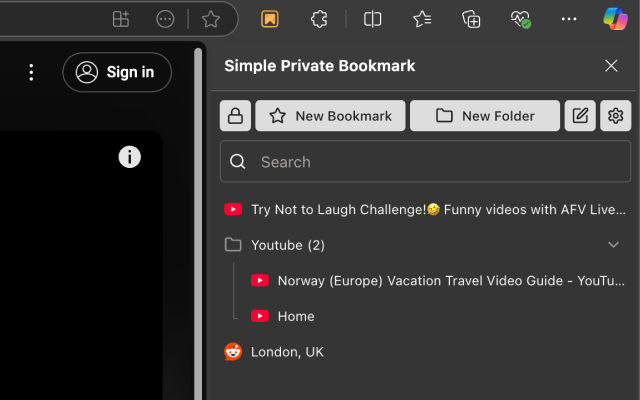Open the YouTube three-dot settings menu
Screen dimensions: 640x400
(31, 72)
